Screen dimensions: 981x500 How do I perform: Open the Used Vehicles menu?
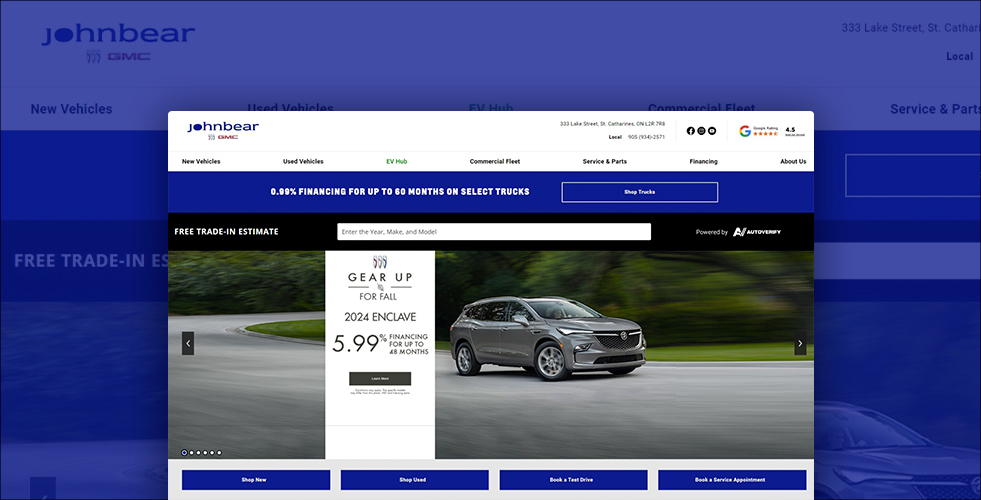[303, 161]
